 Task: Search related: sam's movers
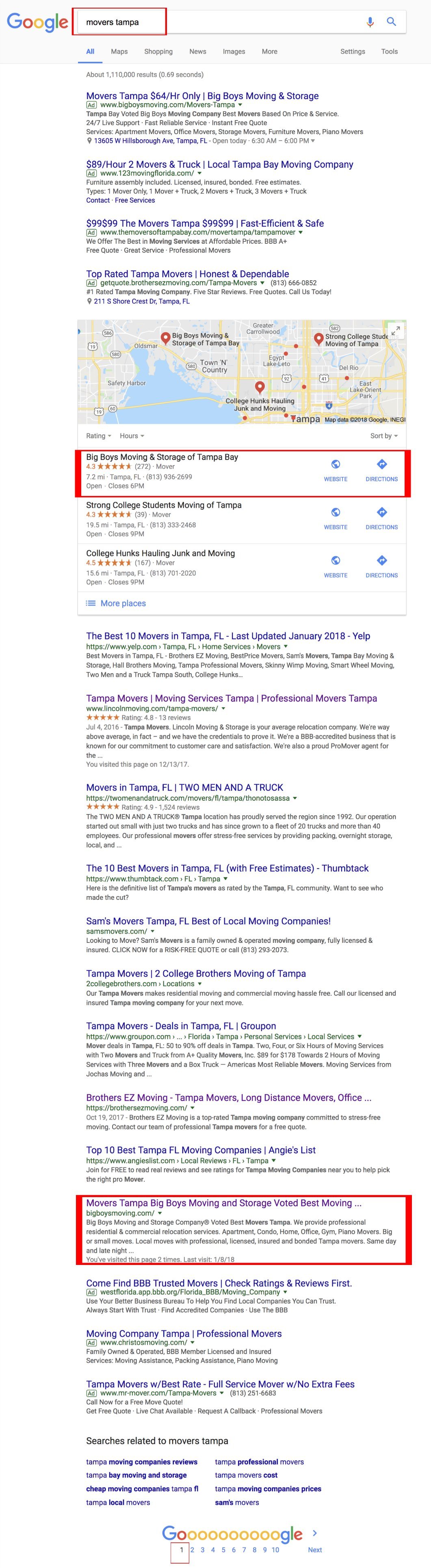(x=237, y=1502)
